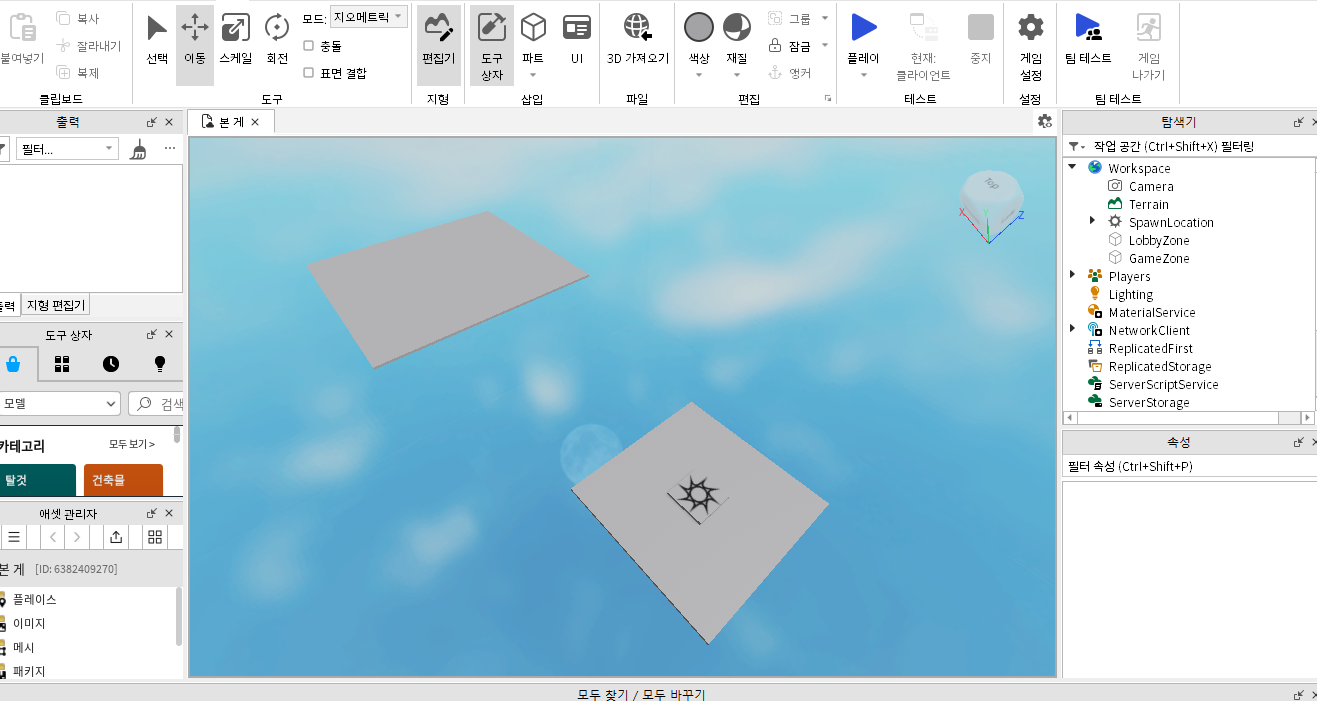The width and height of the screenshot is (1317, 701).
Task: Open toolbox recent (clock) tab
Action: pos(111,364)
